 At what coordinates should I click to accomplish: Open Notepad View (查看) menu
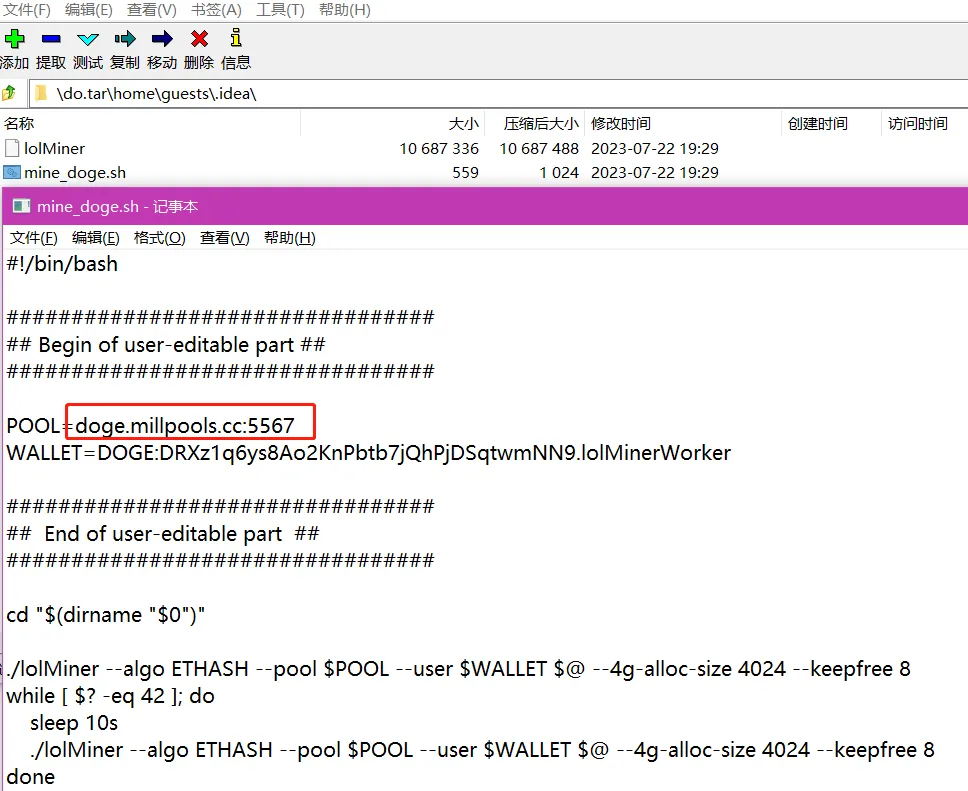pyautogui.click(x=224, y=238)
